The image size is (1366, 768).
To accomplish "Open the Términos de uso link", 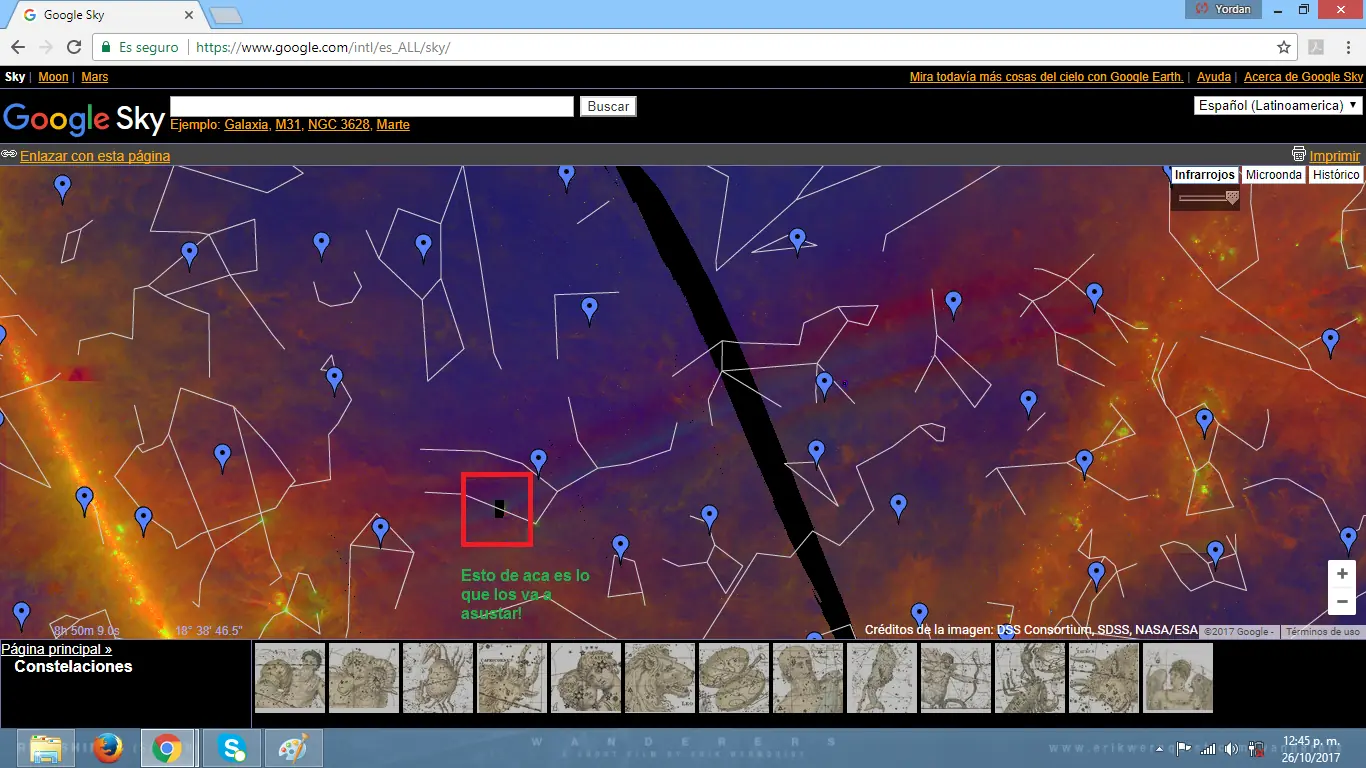I will pyautogui.click(x=1323, y=632).
